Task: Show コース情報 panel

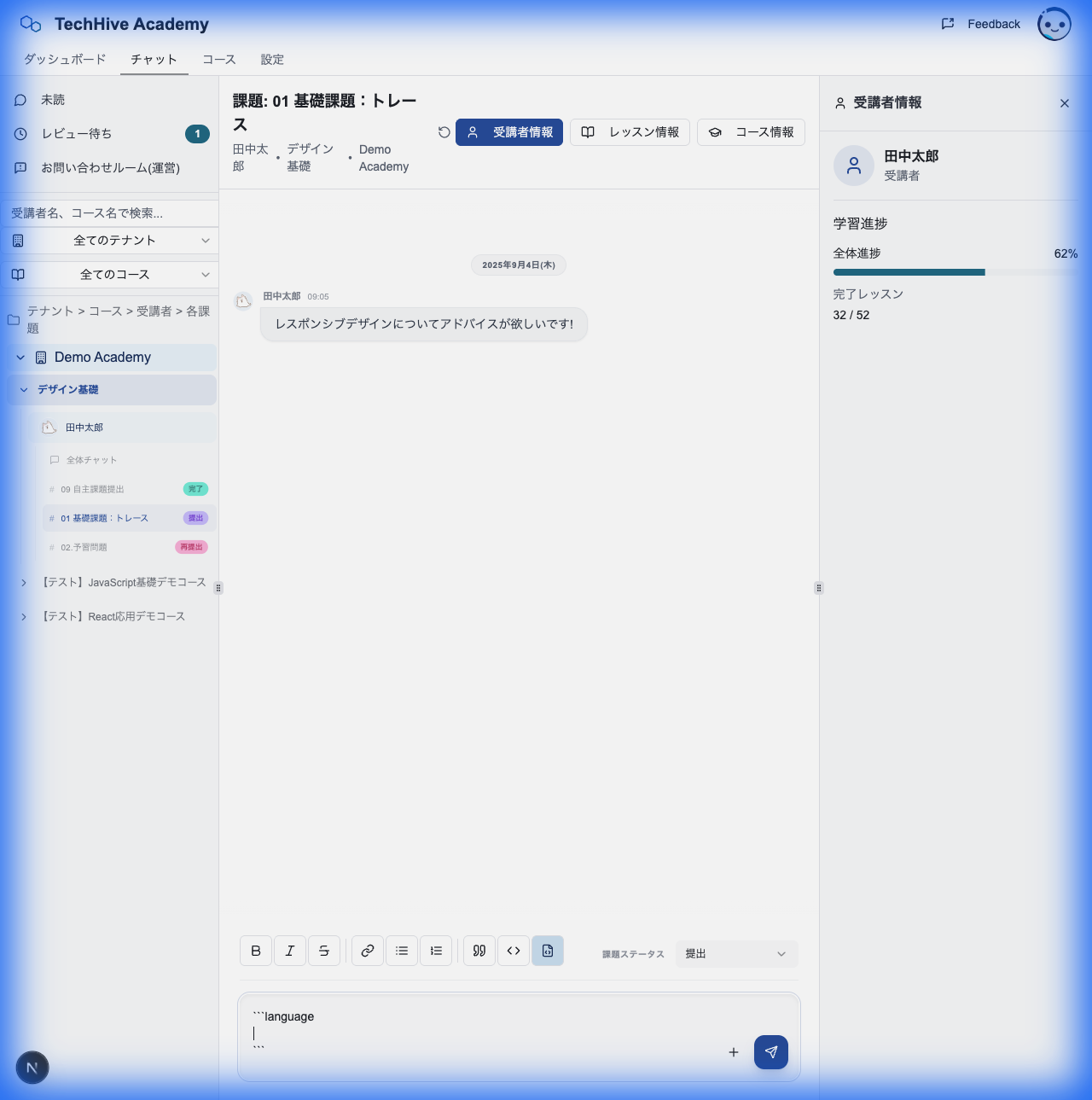Action: pos(751,132)
